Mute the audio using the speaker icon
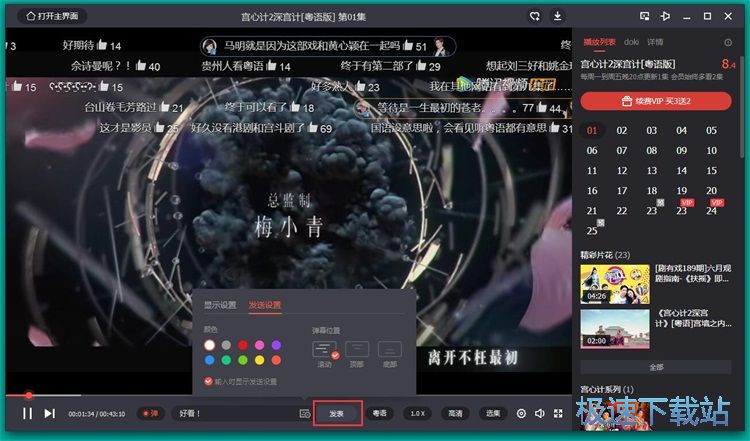Image resolution: width=750 pixels, height=441 pixels. click(x=540, y=413)
